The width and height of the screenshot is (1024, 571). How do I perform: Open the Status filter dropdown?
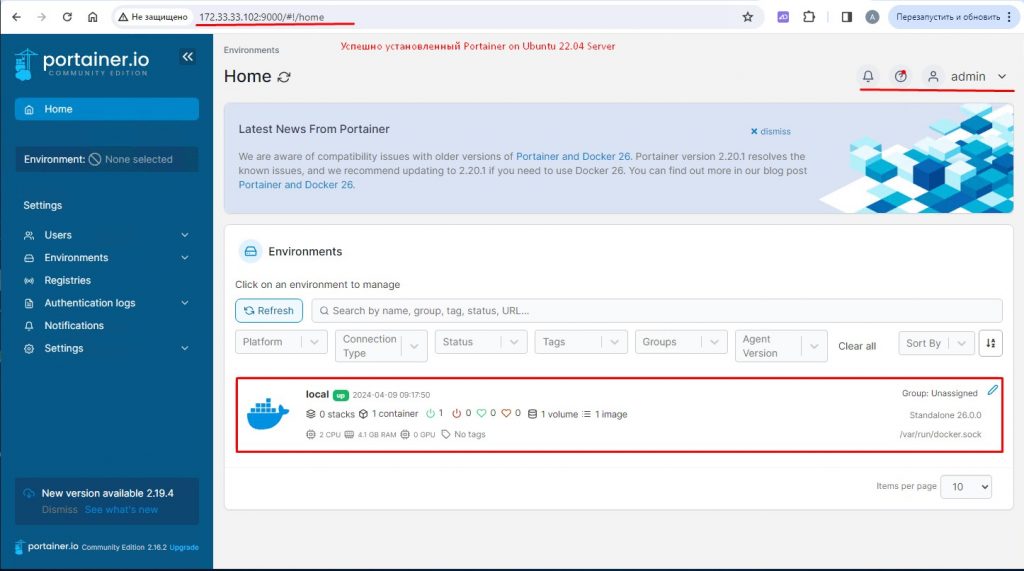[481, 342]
